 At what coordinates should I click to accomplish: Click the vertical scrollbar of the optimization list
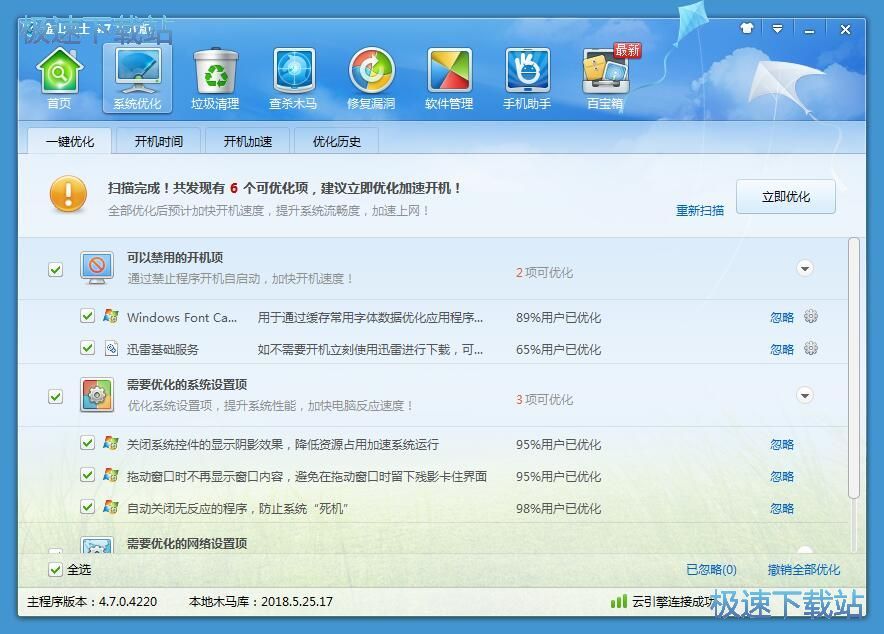pyautogui.click(x=854, y=368)
